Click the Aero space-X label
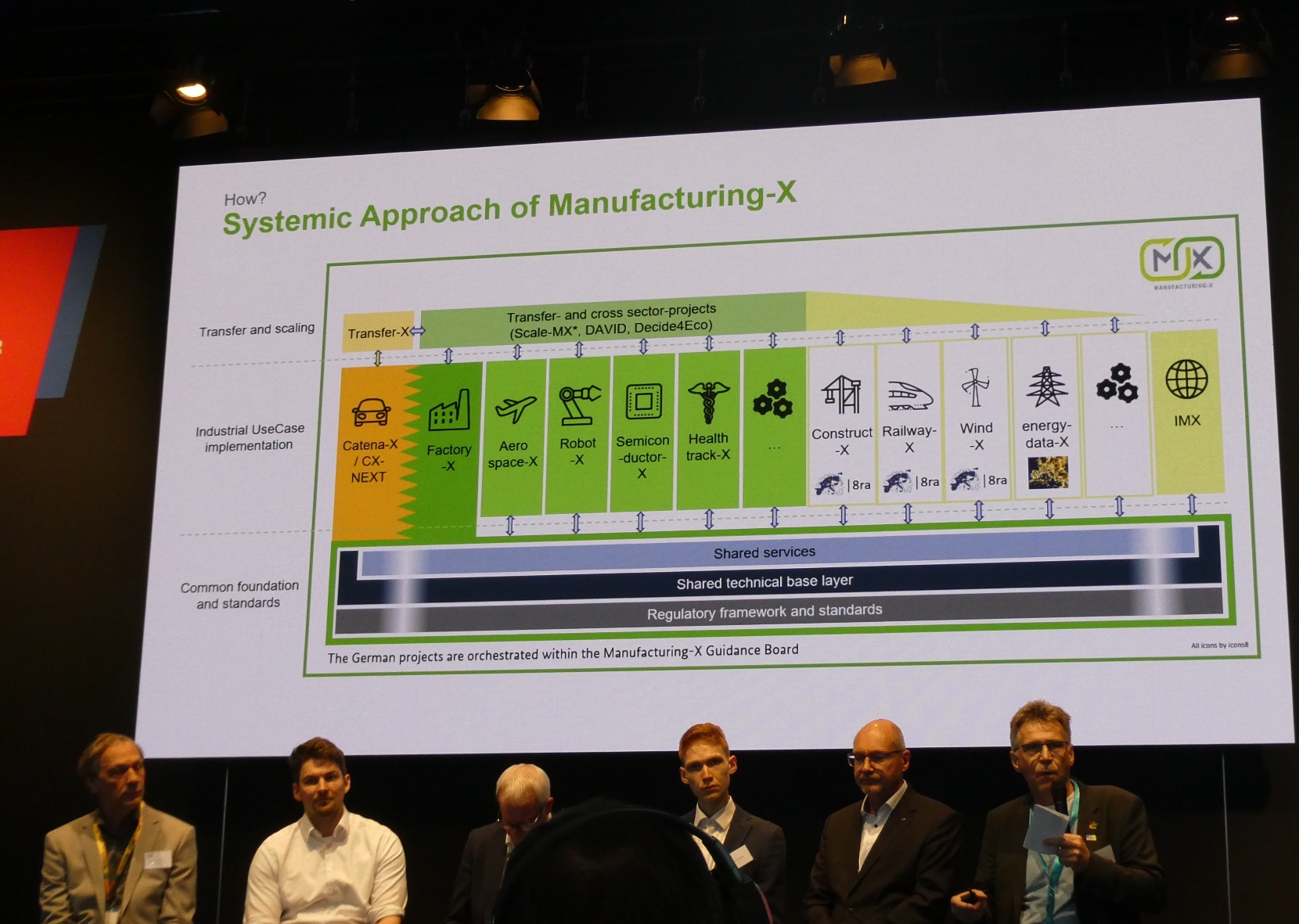Screen dimensions: 1299x924 (x=513, y=454)
